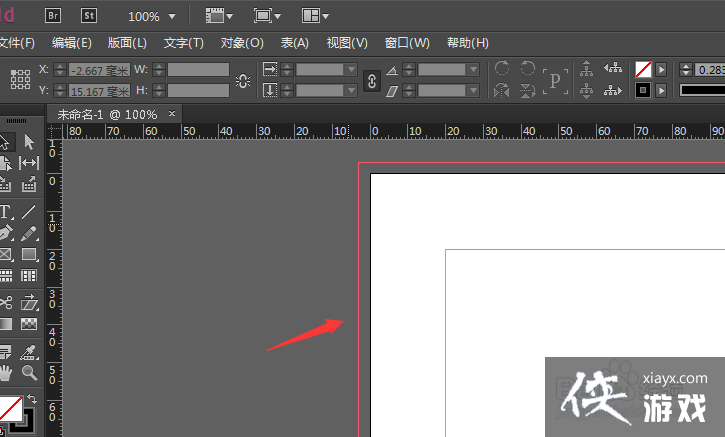Image resolution: width=725 pixels, height=437 pixels.
Task: Close the 未命名-1 document tab
Action: 172,113
